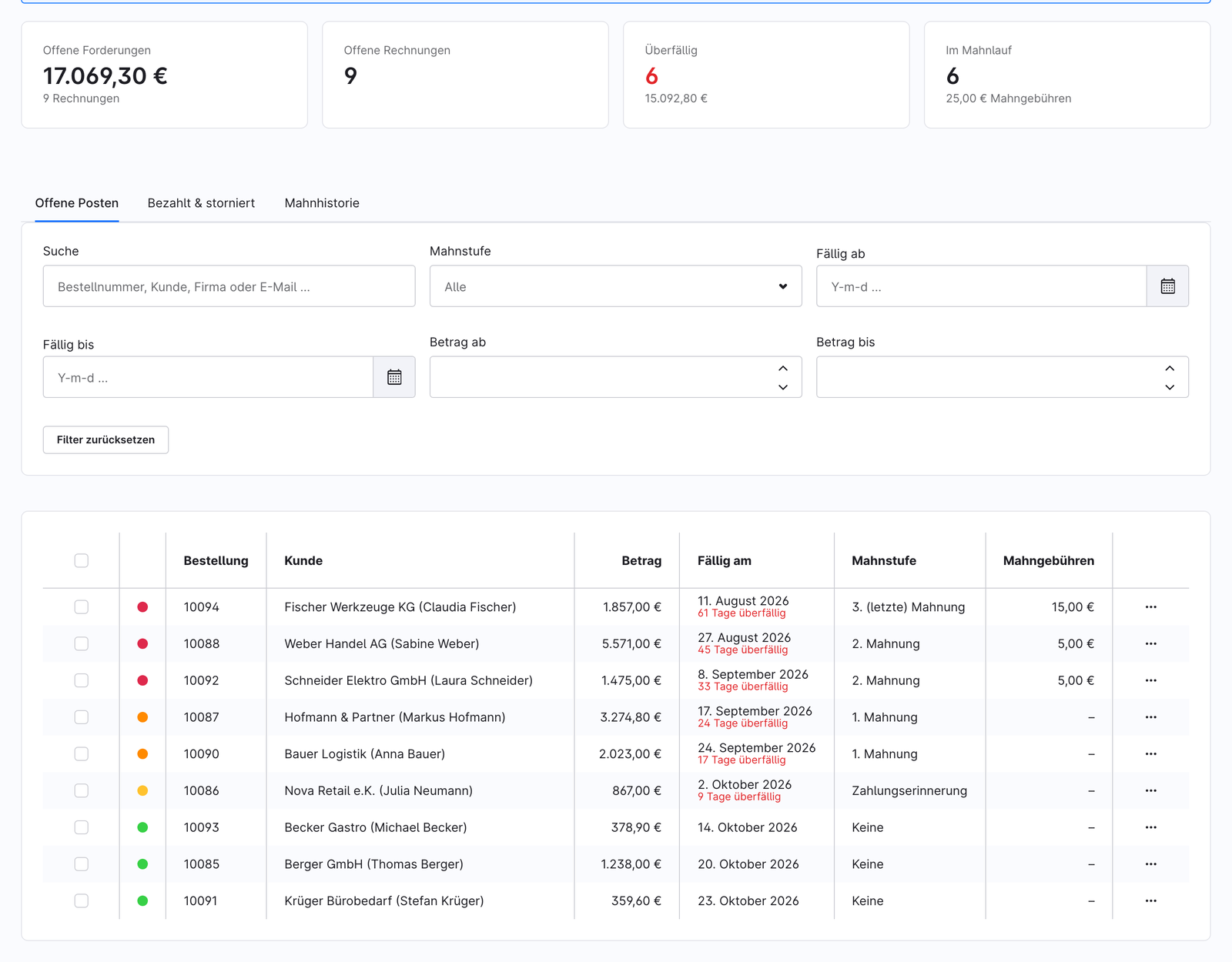The height and width of the screenshot is (962, 1232).
Task: Tick the select-all checkbox in table header
Action: coord(81,560)
